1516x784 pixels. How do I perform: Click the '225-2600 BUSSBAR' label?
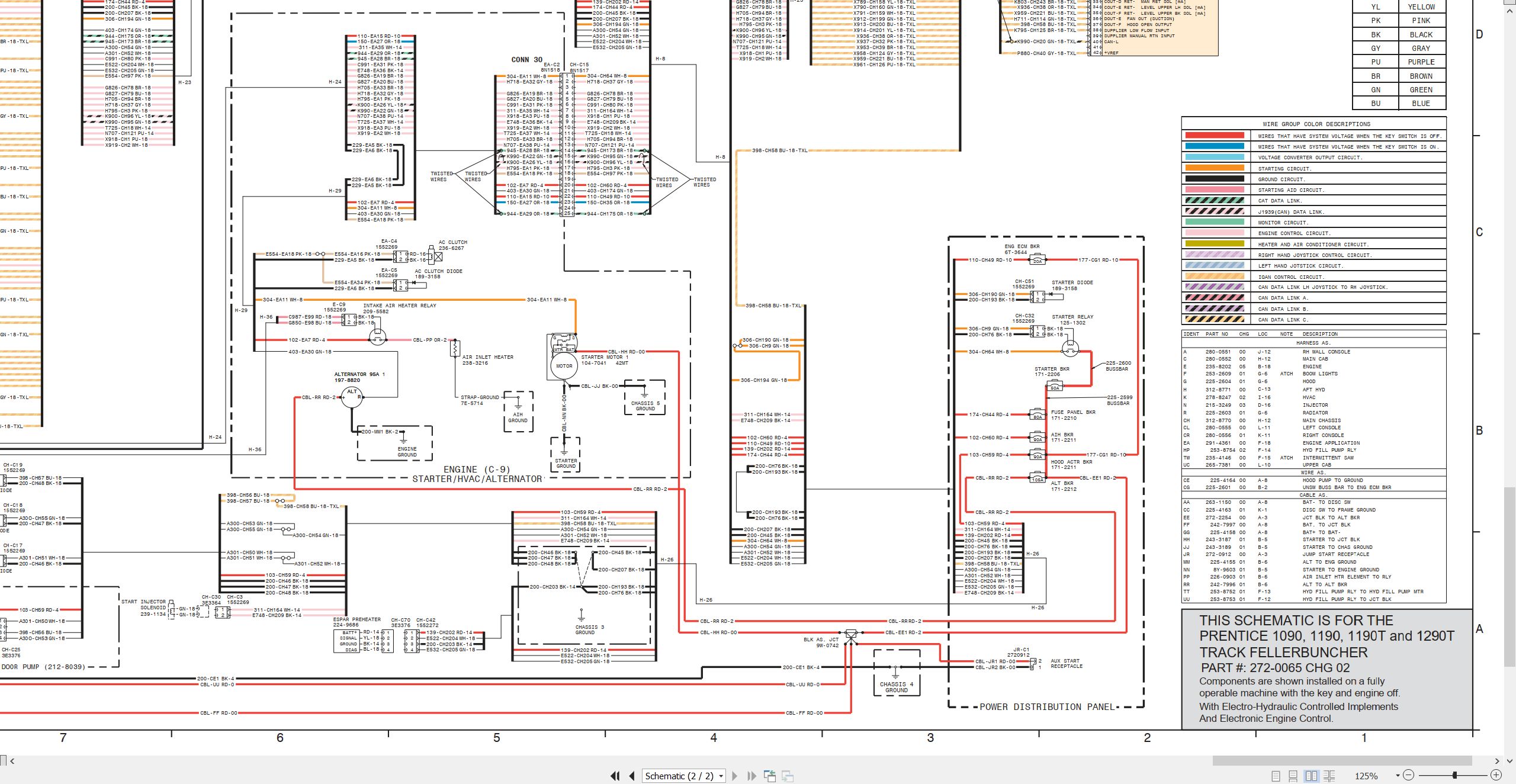[1118, 366]
